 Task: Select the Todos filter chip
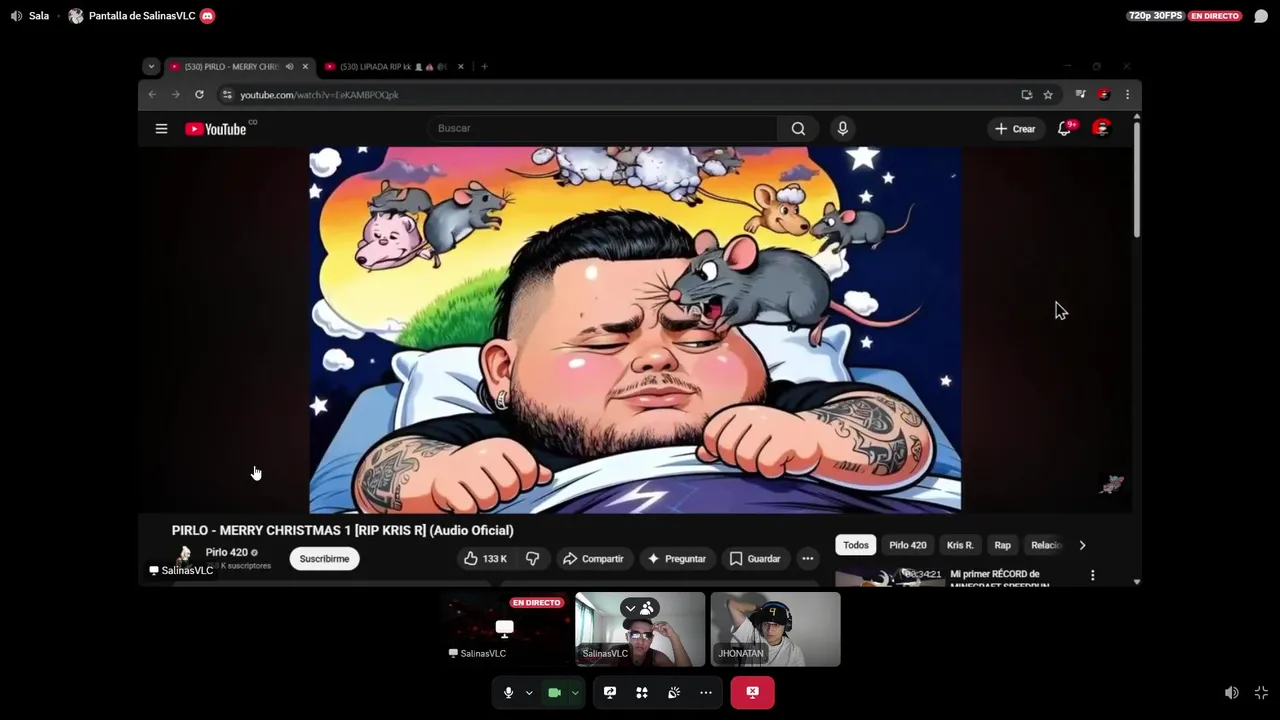click(x=856, y=545)
